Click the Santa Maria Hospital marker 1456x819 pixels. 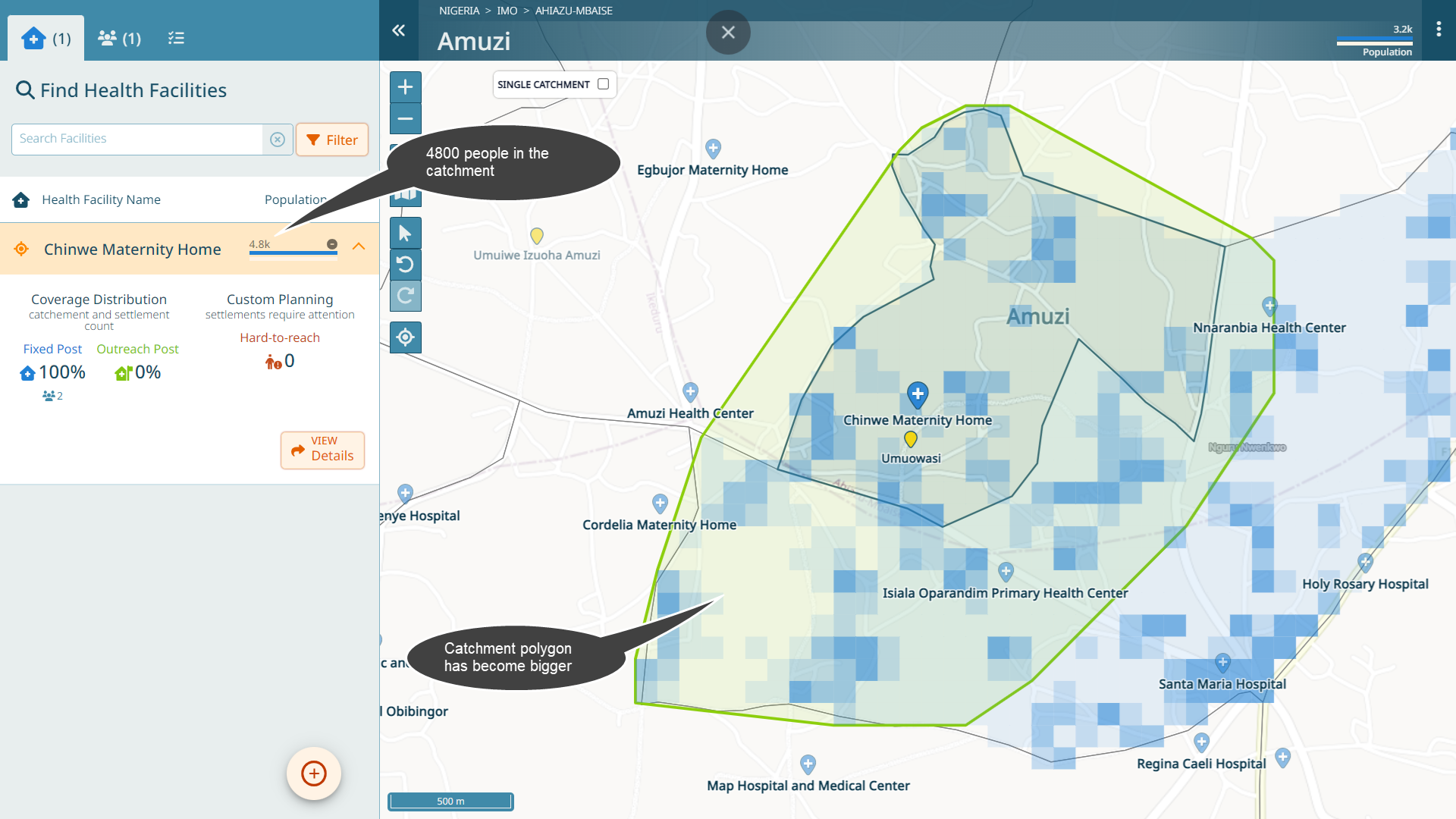1222,663
